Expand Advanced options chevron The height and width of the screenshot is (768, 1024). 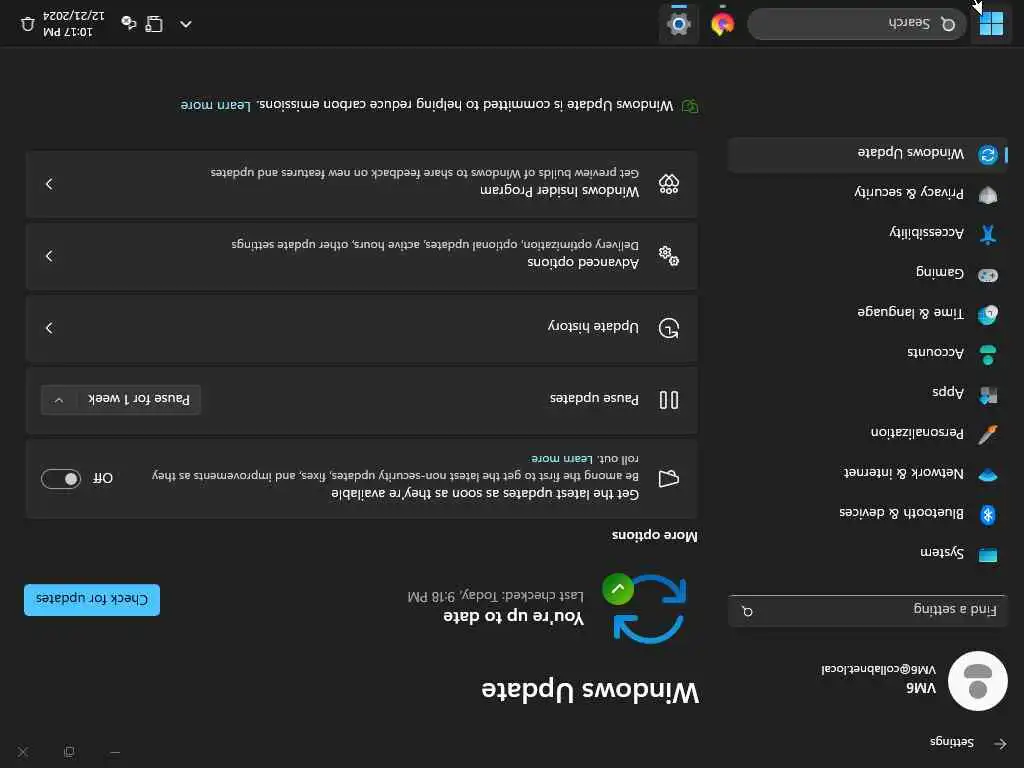50,256
